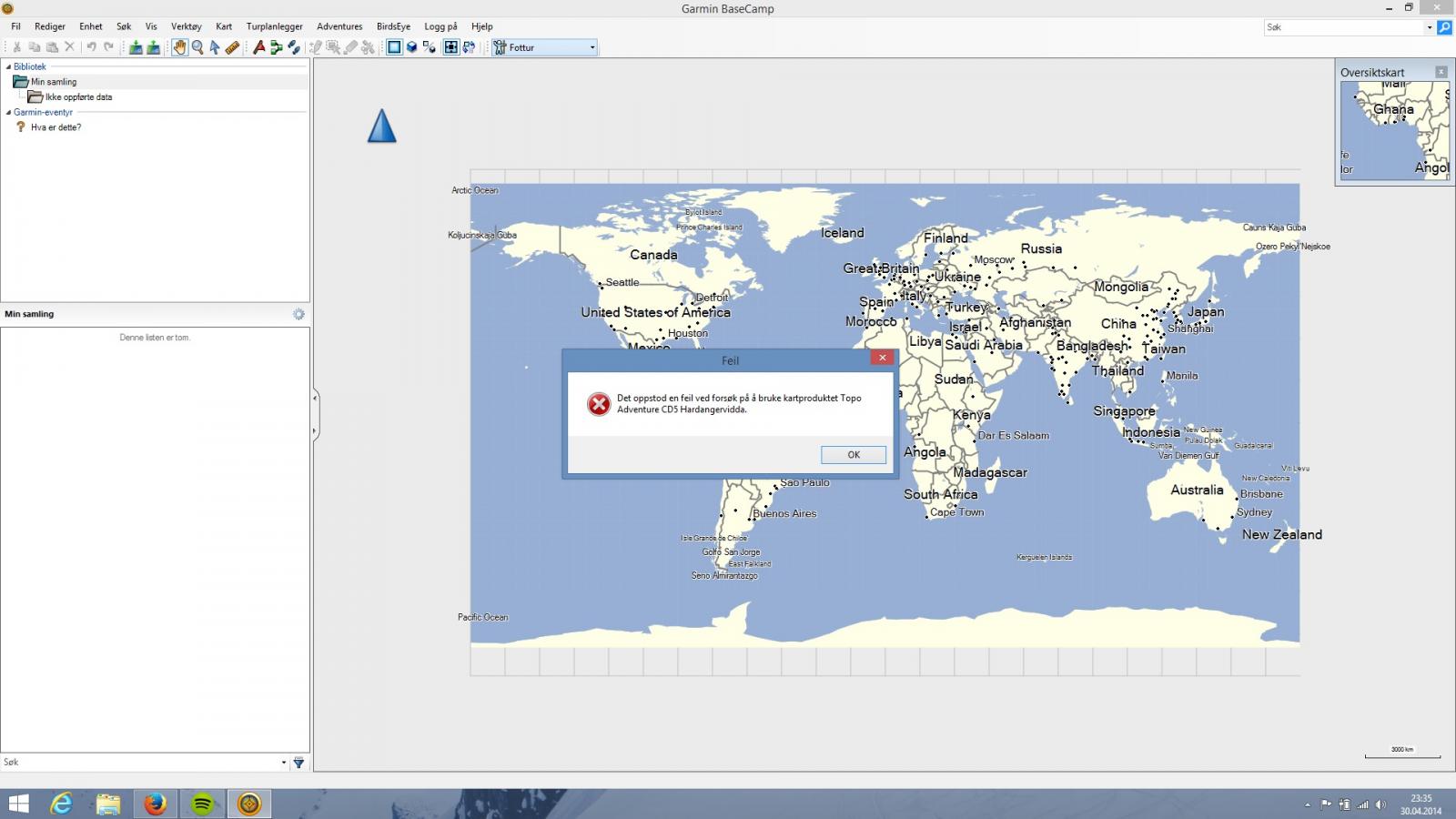
Task: Select the Measure ruler tool
Action: 232,47
